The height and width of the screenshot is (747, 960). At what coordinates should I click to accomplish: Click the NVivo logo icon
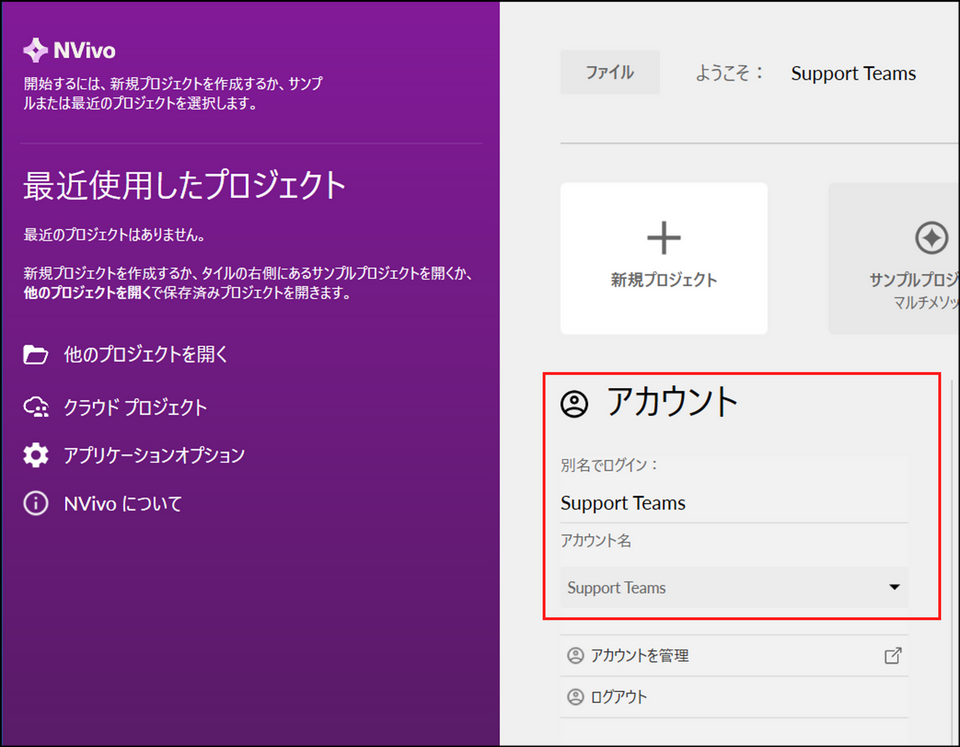(x=36, y=50)
